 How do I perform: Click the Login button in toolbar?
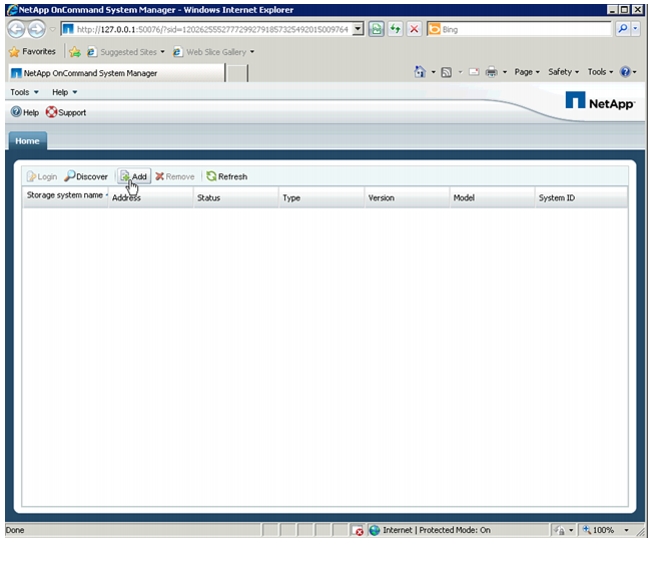41,177
